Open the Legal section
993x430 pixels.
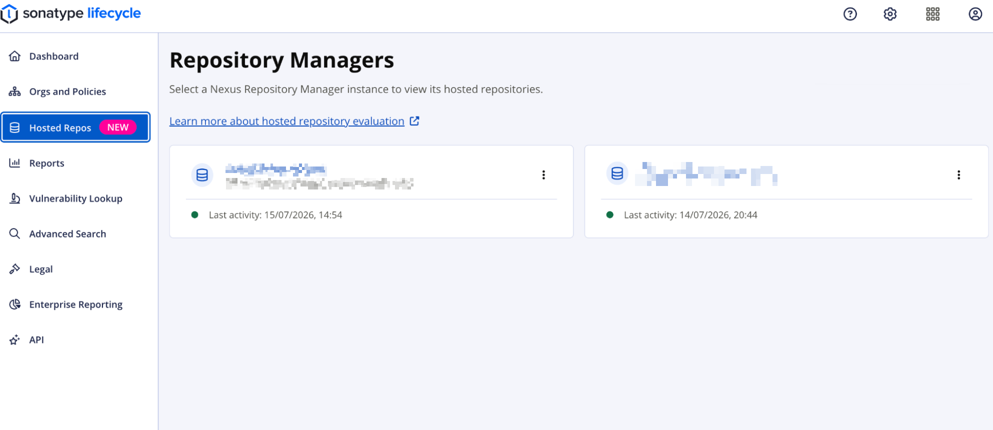pos(75,269)
